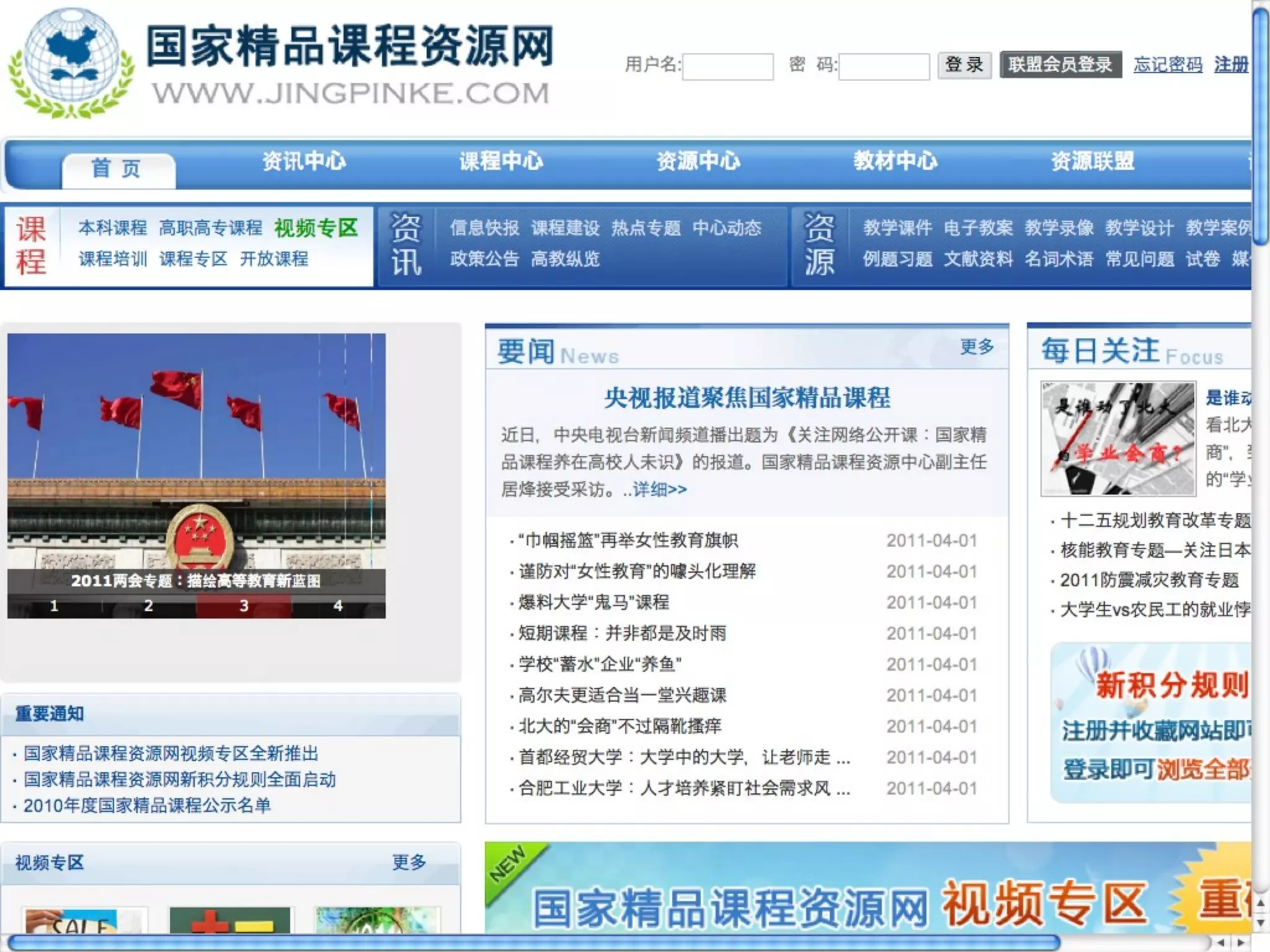
Task: Open the 忘记密码 link
Action: pos(1168,64)
